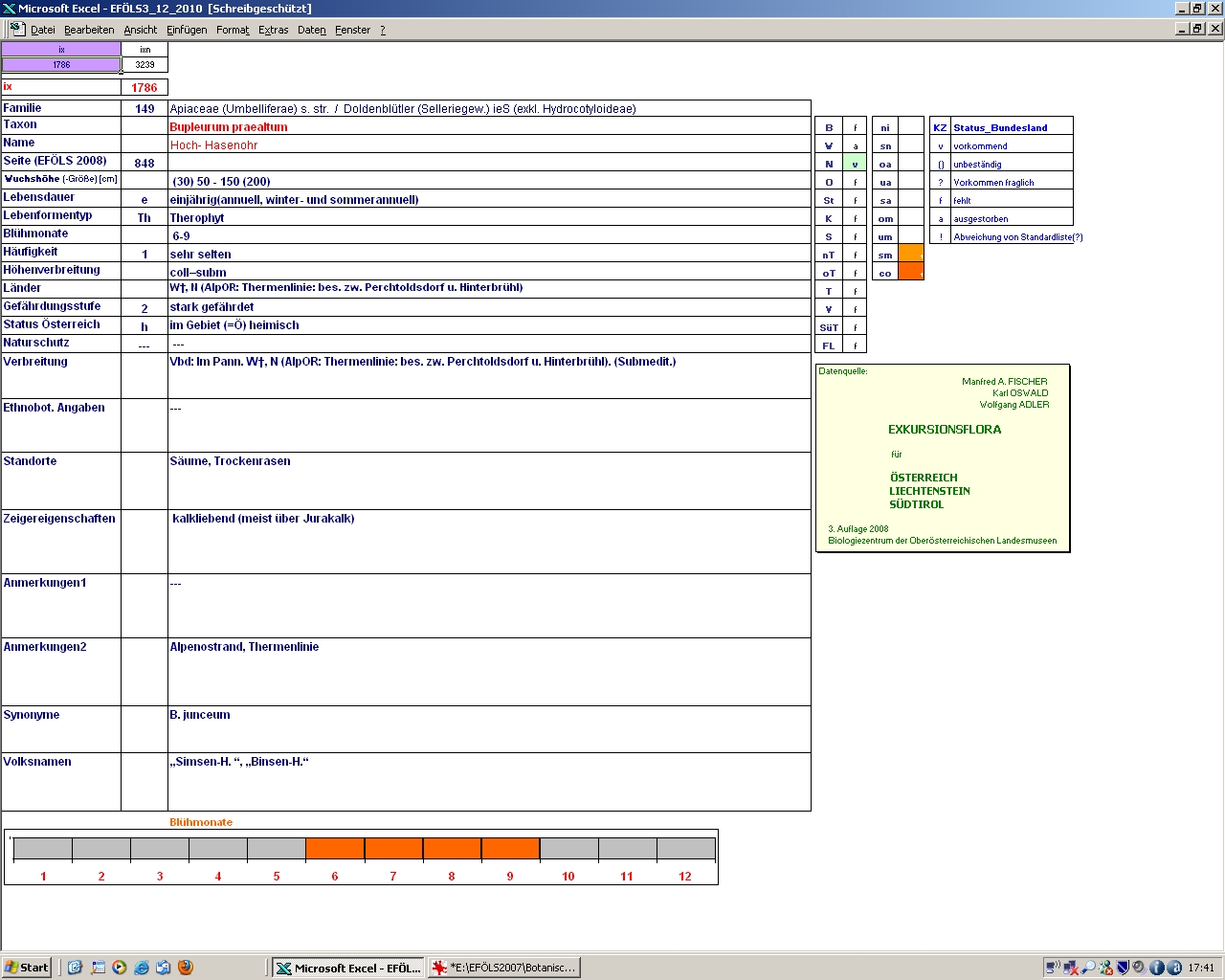Image resolution: width=1225 pixels, height=980 pixels.
Task: Click the synonym 'B. junceum' cell
Action: (489, 729)
